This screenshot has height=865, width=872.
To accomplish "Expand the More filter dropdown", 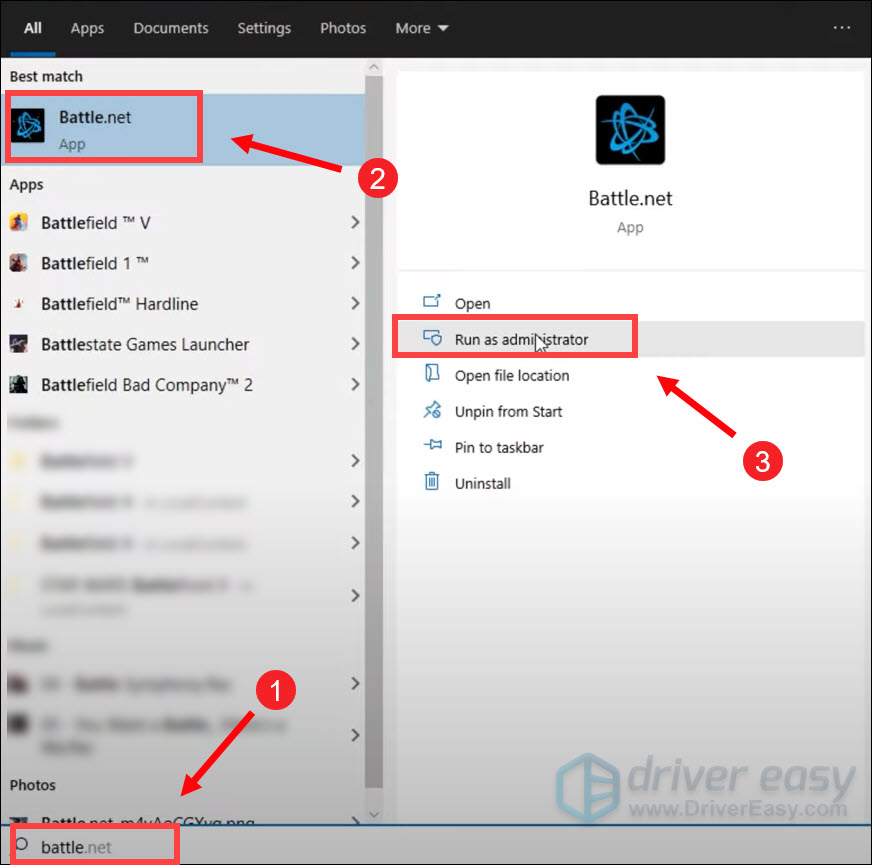I will (x=421, y=28).
